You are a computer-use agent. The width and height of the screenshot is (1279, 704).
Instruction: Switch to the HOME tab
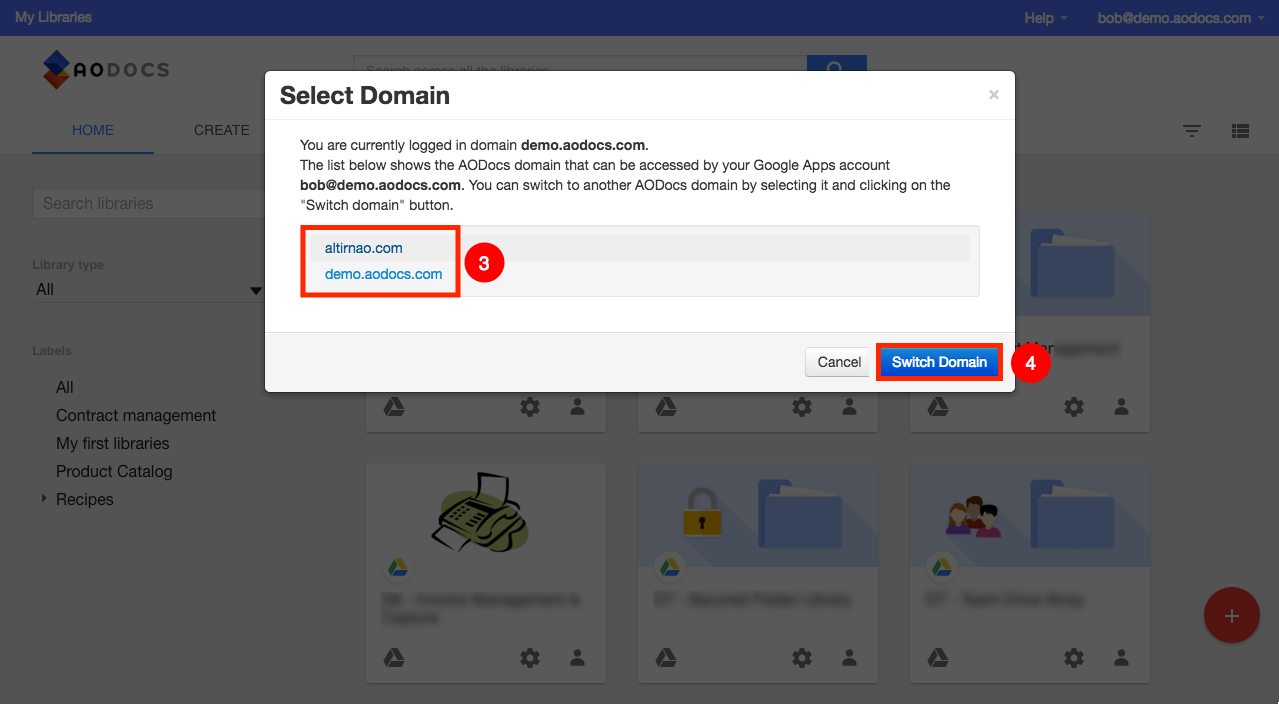[93, 130]
